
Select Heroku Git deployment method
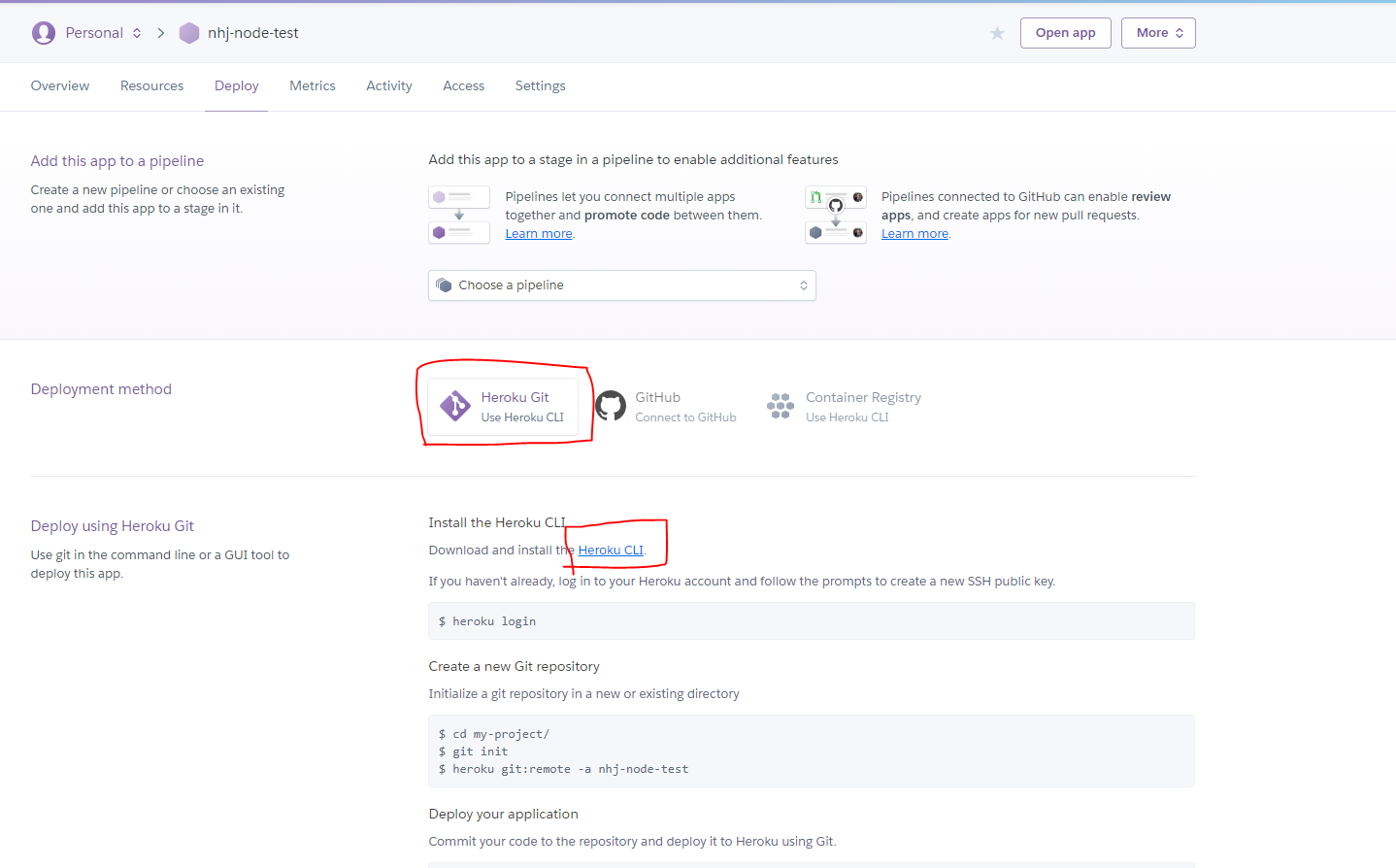(503, 406)
